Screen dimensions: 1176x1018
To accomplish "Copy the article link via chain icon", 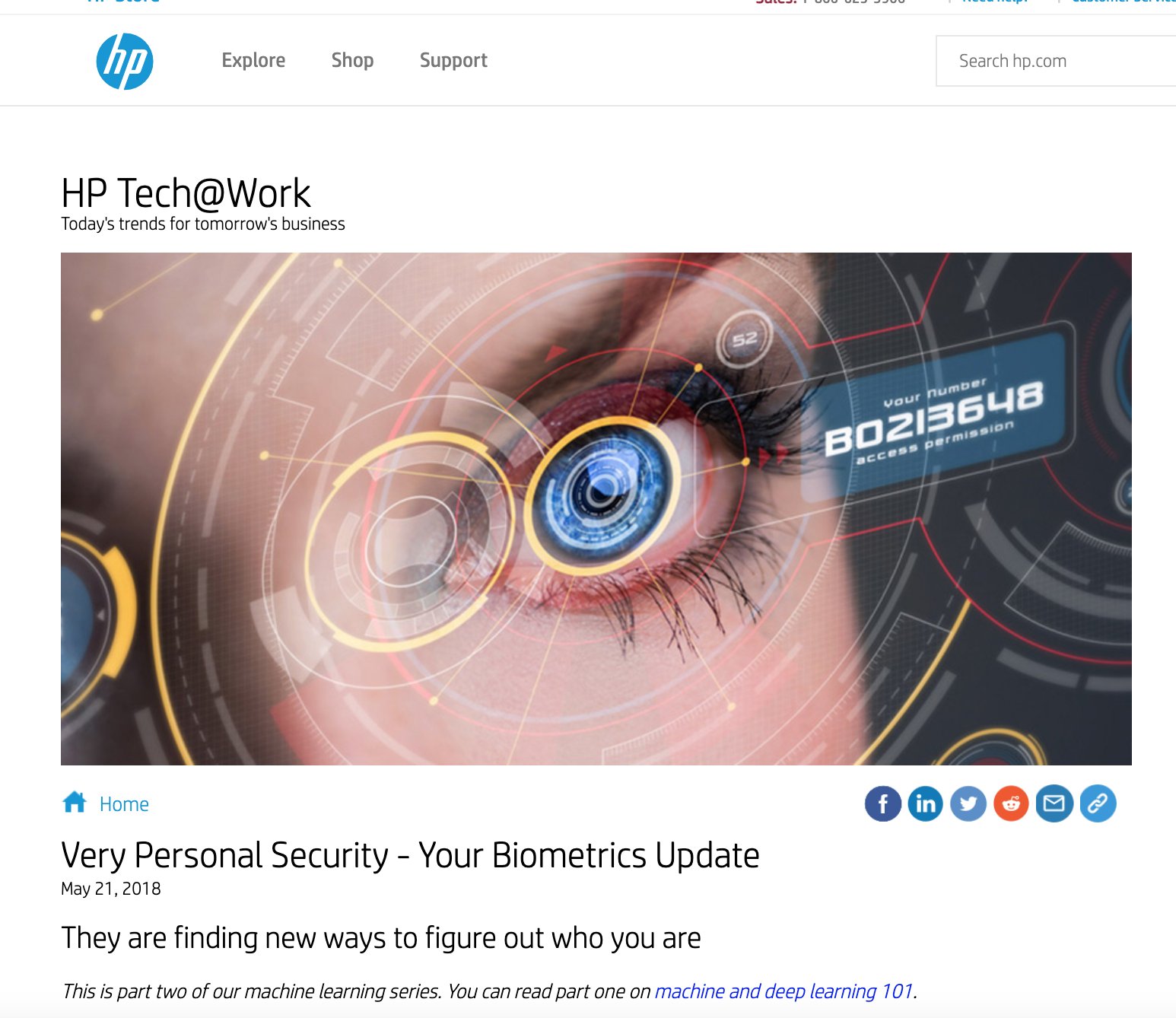I will point(1098,803).
